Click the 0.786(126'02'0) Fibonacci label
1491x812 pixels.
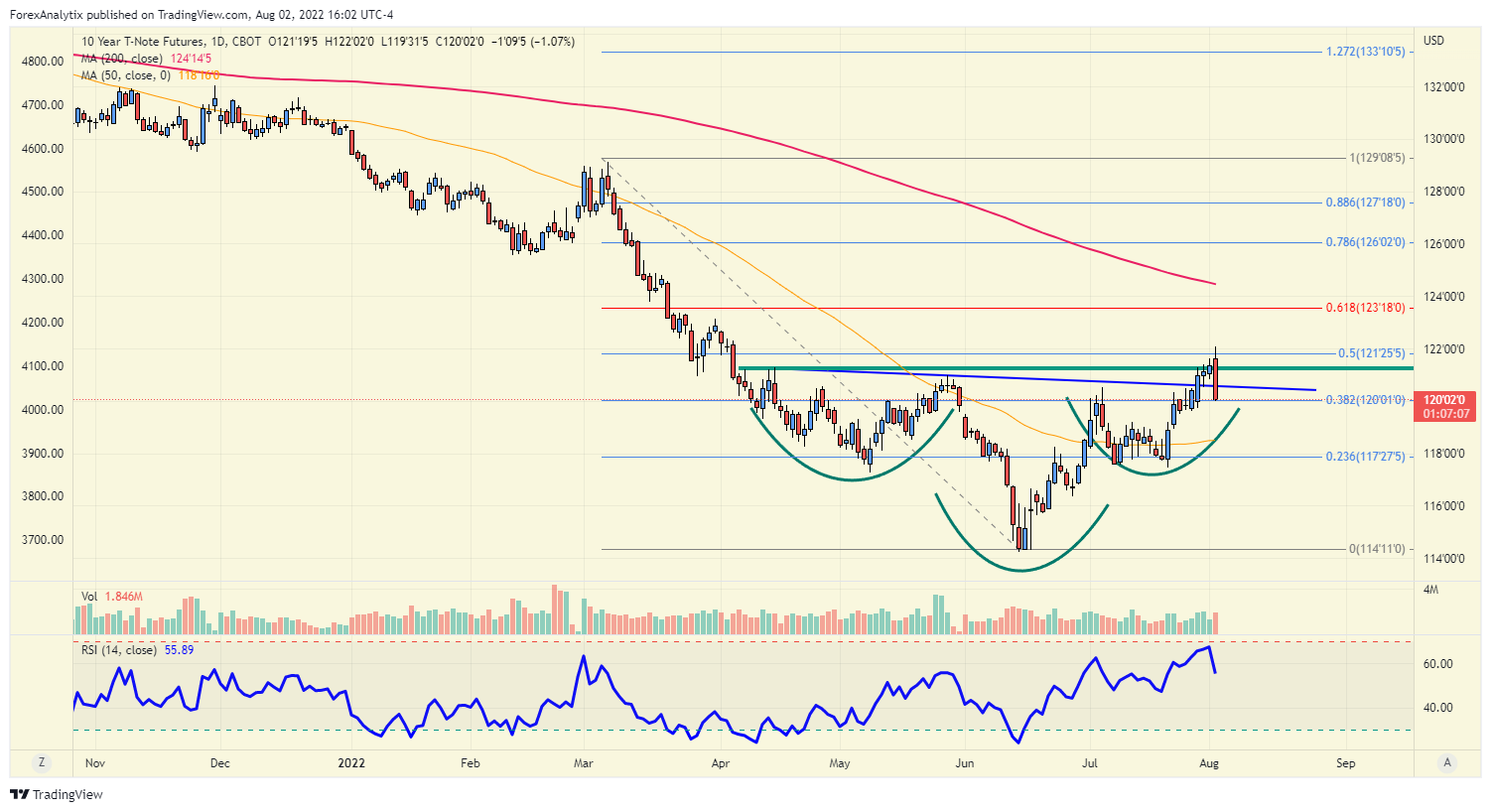[1366, 242]
